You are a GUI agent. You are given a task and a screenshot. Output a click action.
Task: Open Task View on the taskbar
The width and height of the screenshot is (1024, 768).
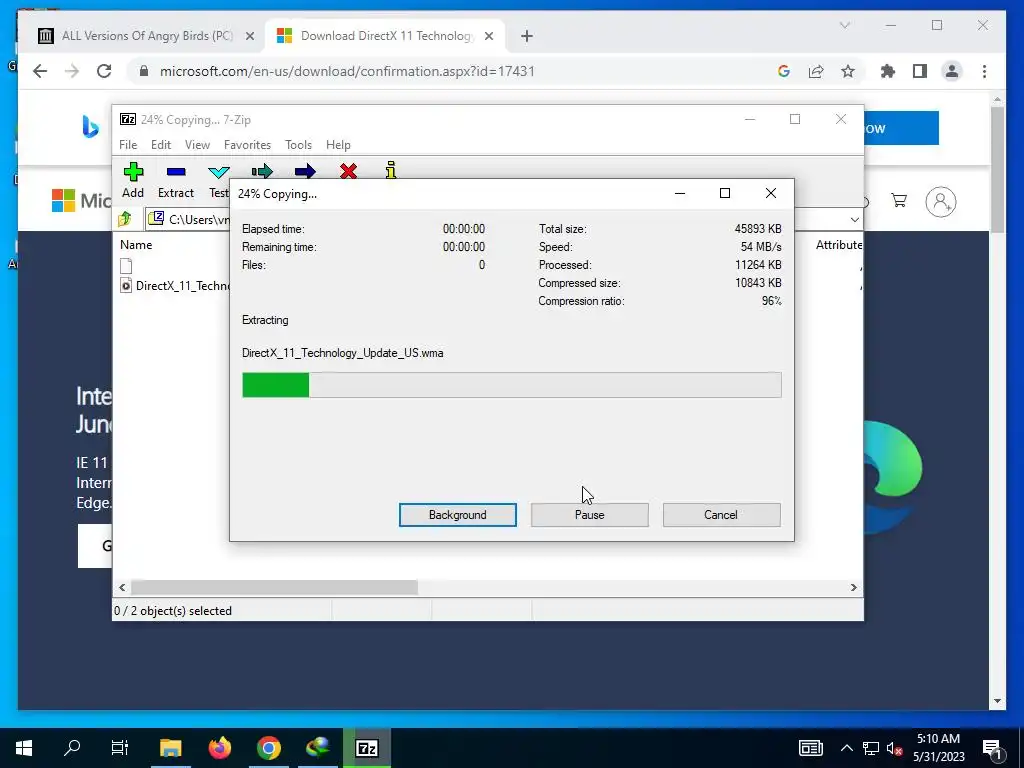pos(120,748)
